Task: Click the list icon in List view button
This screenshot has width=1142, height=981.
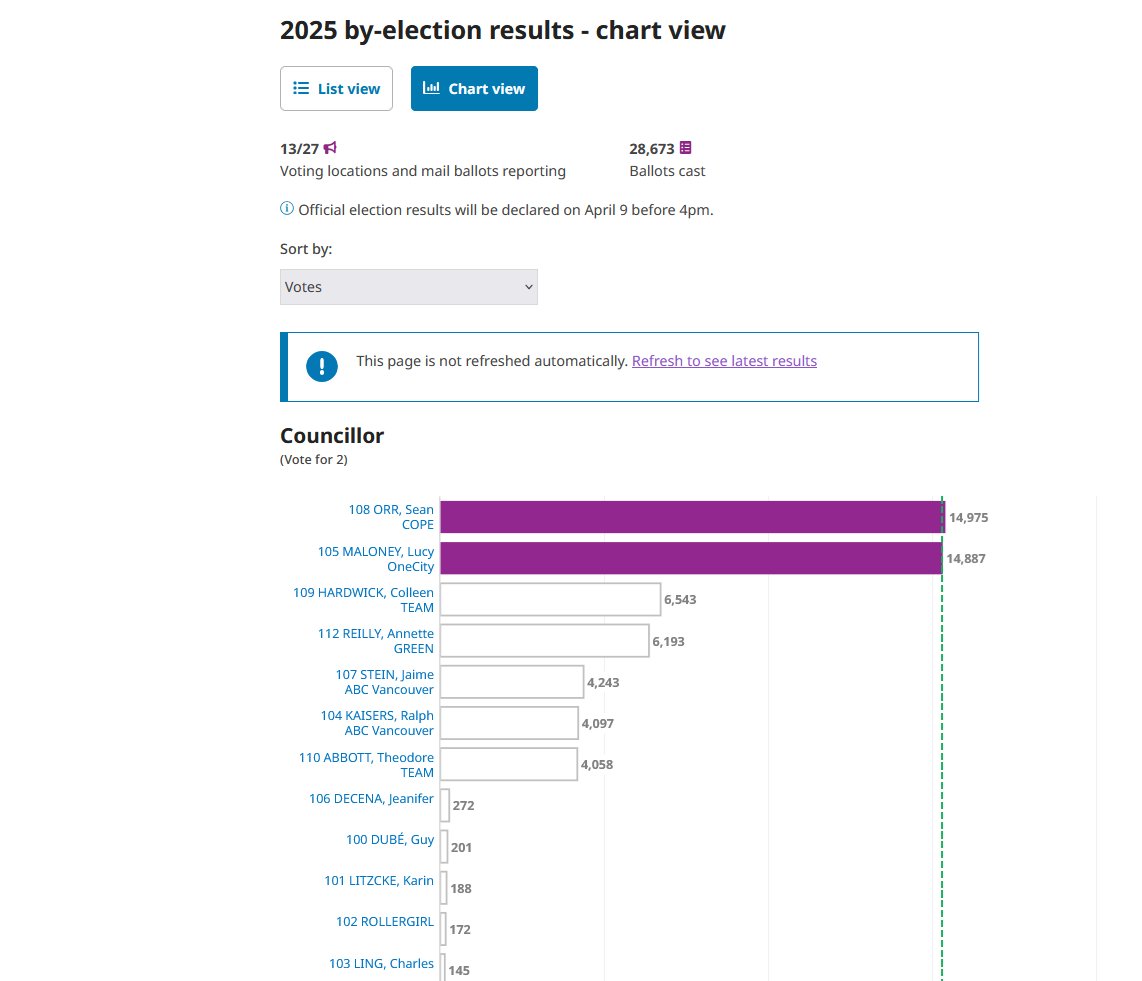Action: pos(301,88)
